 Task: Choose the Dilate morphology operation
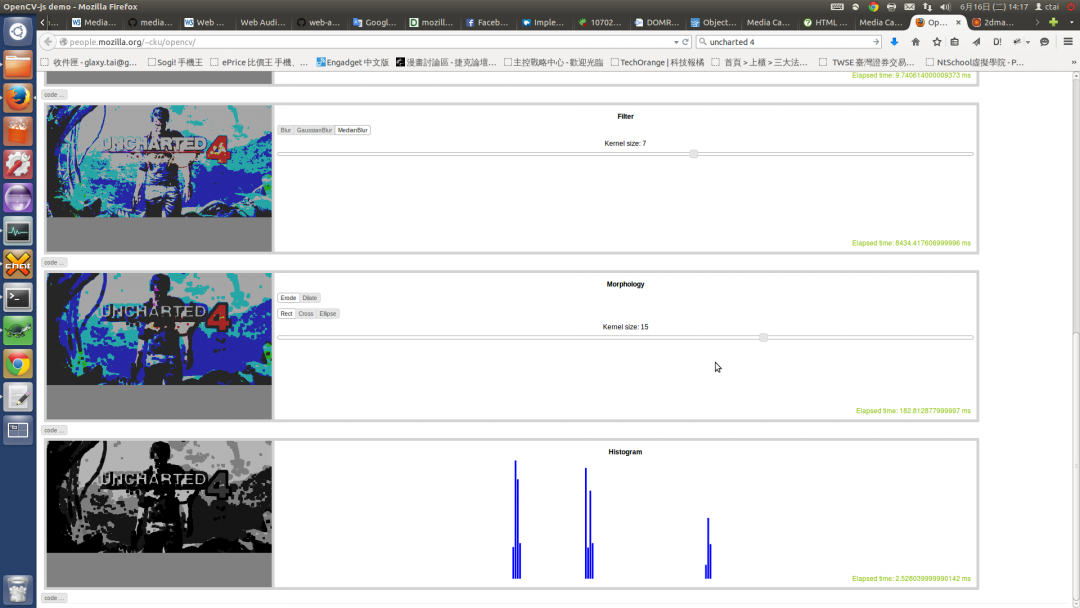click(310, 298)
